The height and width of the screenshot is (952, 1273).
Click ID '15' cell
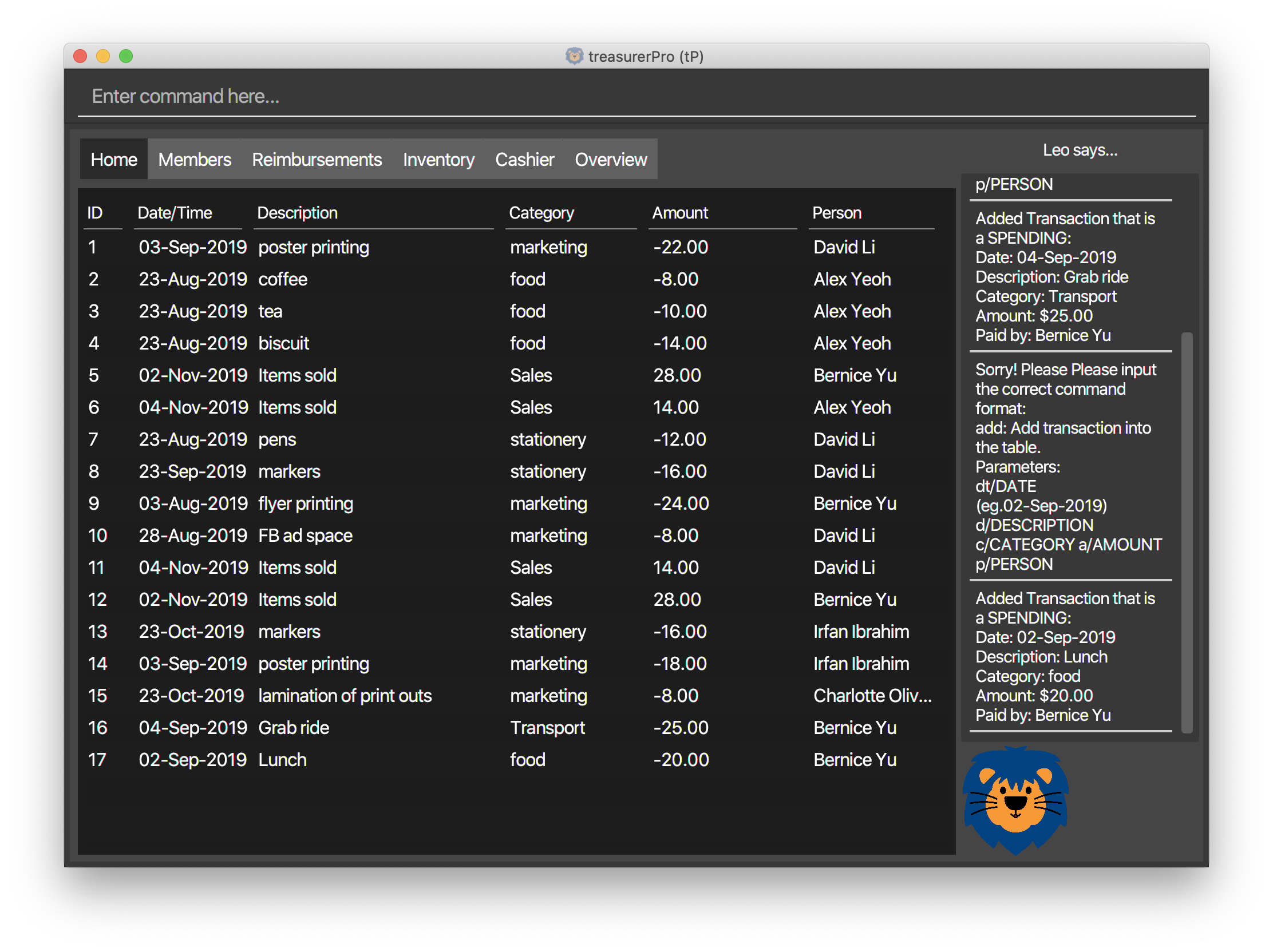pyautogui.click(x=97, y=696)
